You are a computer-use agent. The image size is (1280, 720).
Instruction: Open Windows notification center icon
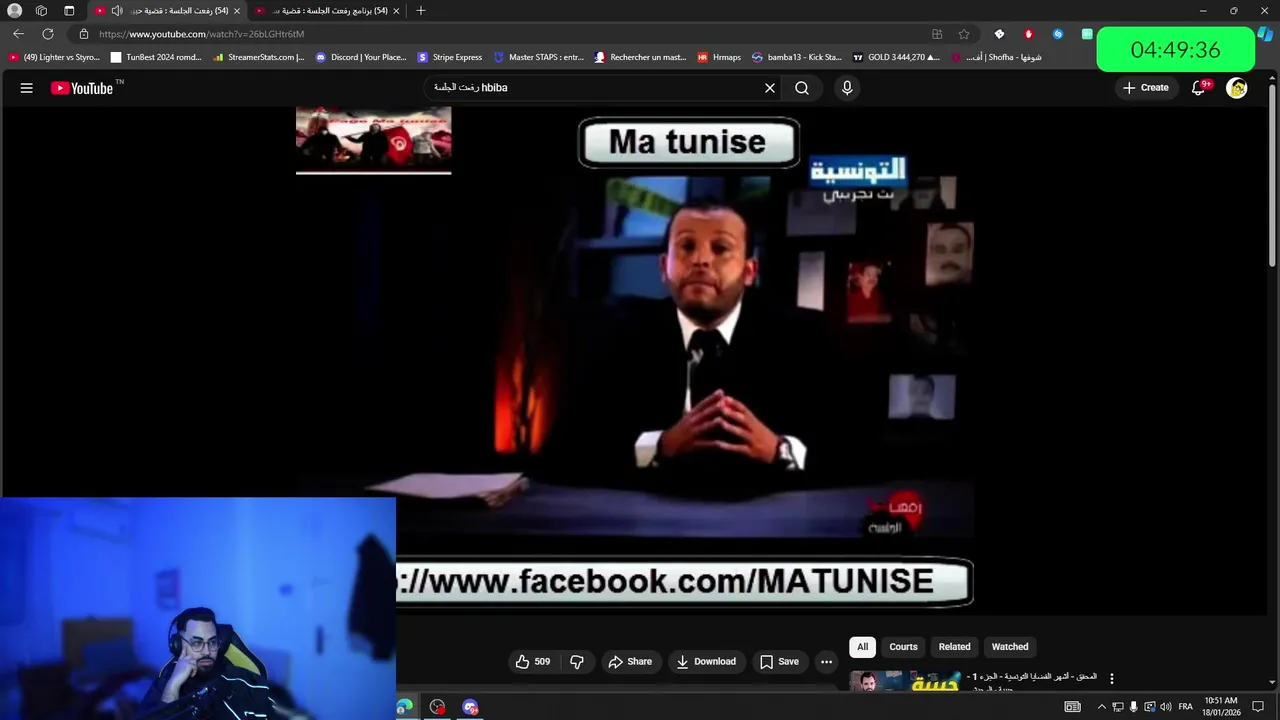click(x=1258, y=707)
